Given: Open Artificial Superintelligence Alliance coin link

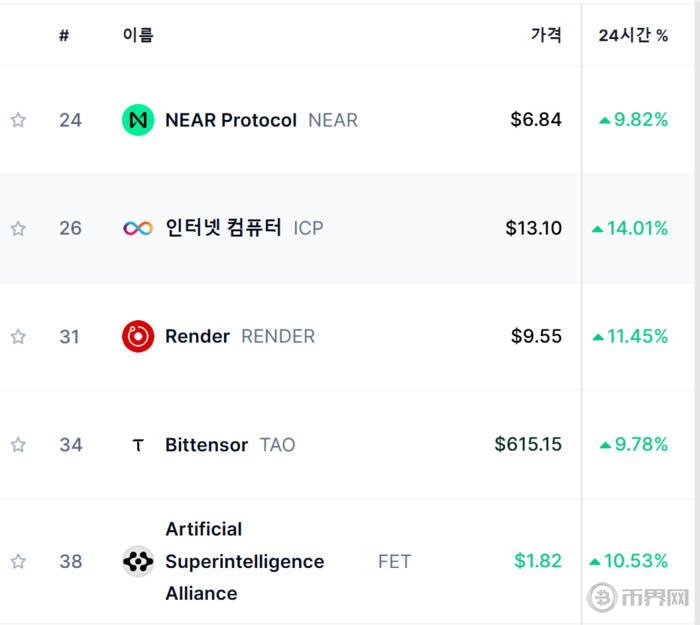Looking at the screenshot, I should tap(245, 561).
